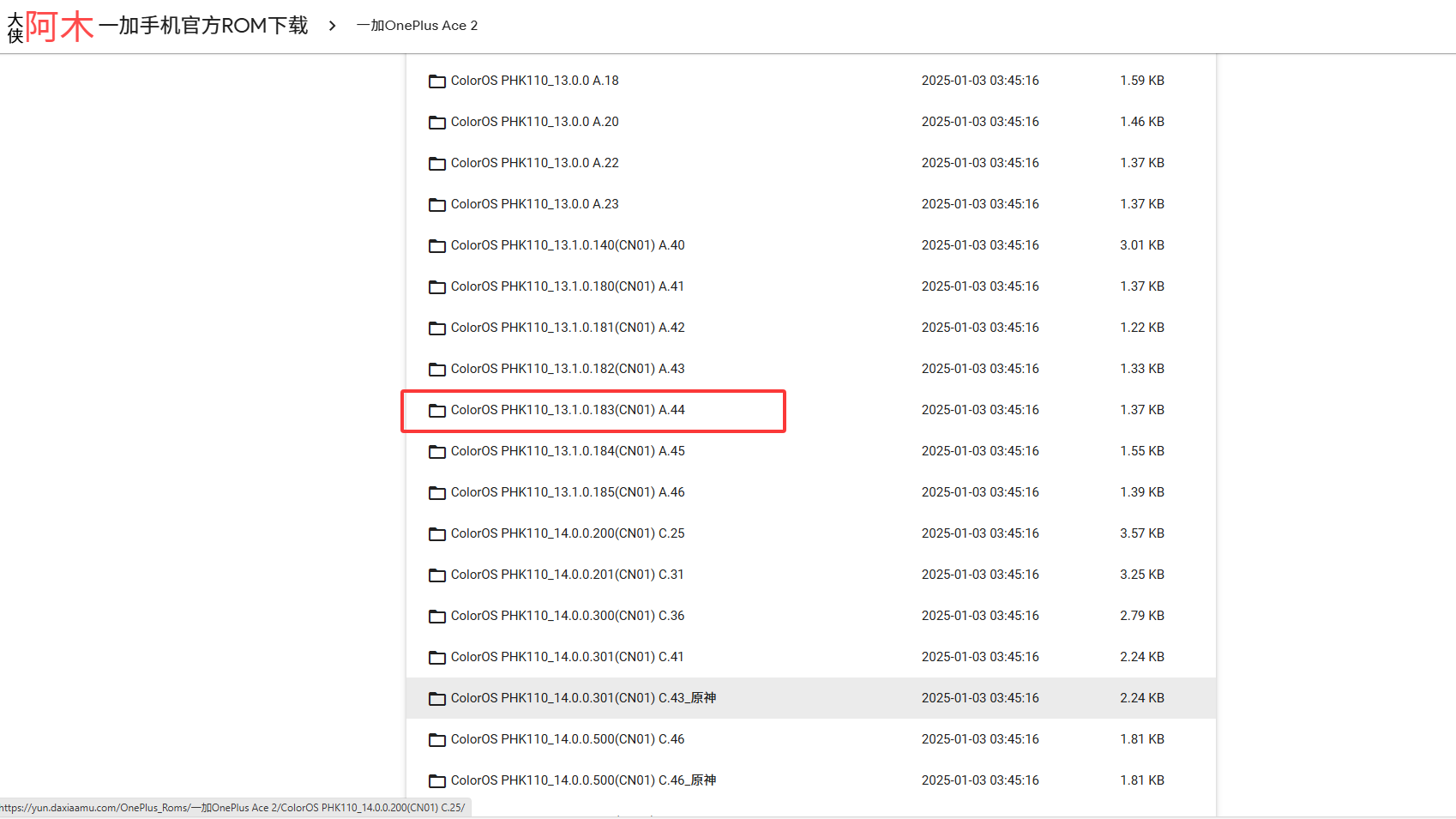Click the breadcrumb chevron arrow in header
The height and width of the screenshot is (819, 1456).
332,26
